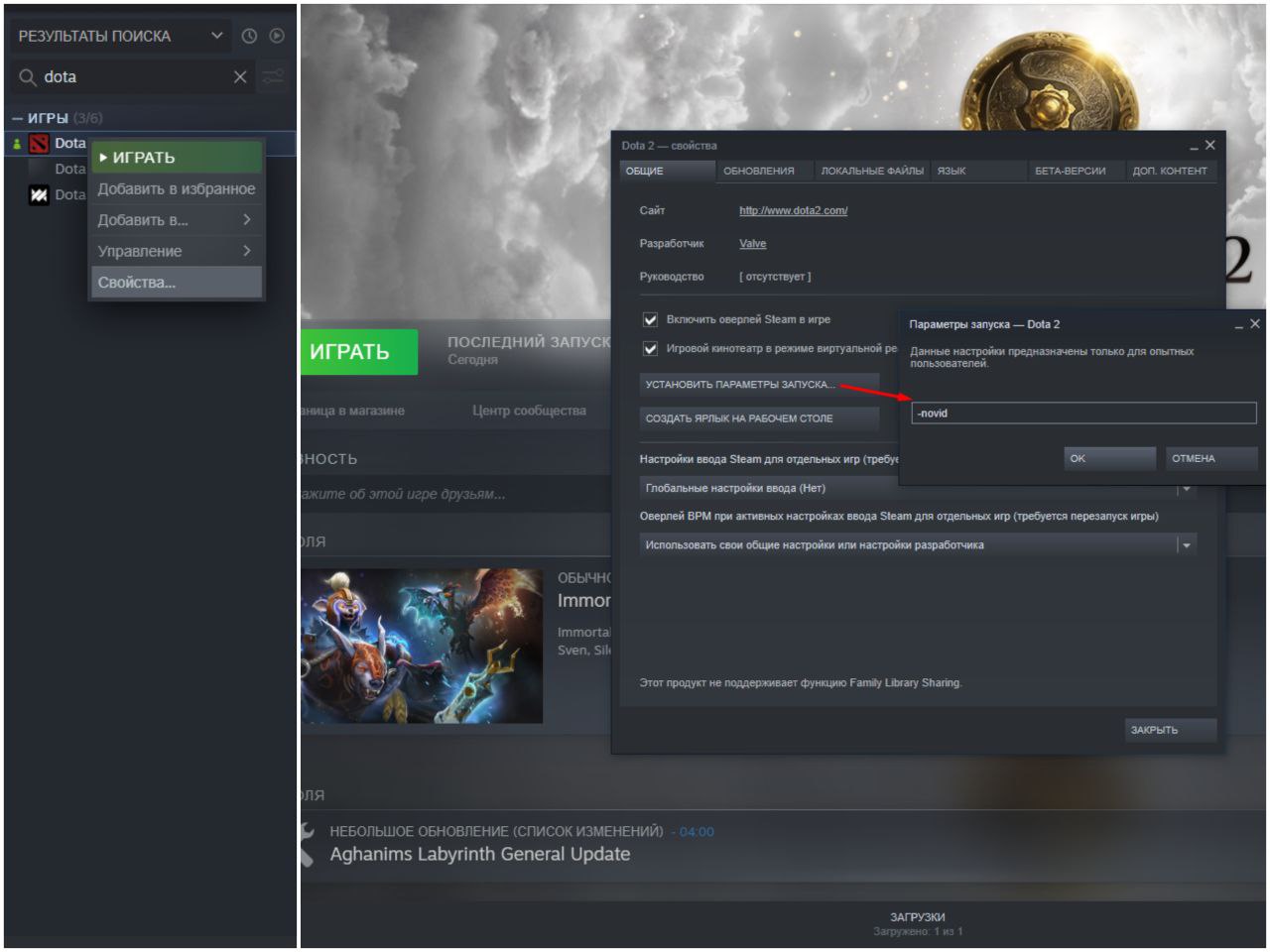The height and width of the screenshot is (952, 1270).
Task: Focus the dota library search field
Action: pyautogui.click(x=135, y=76)
